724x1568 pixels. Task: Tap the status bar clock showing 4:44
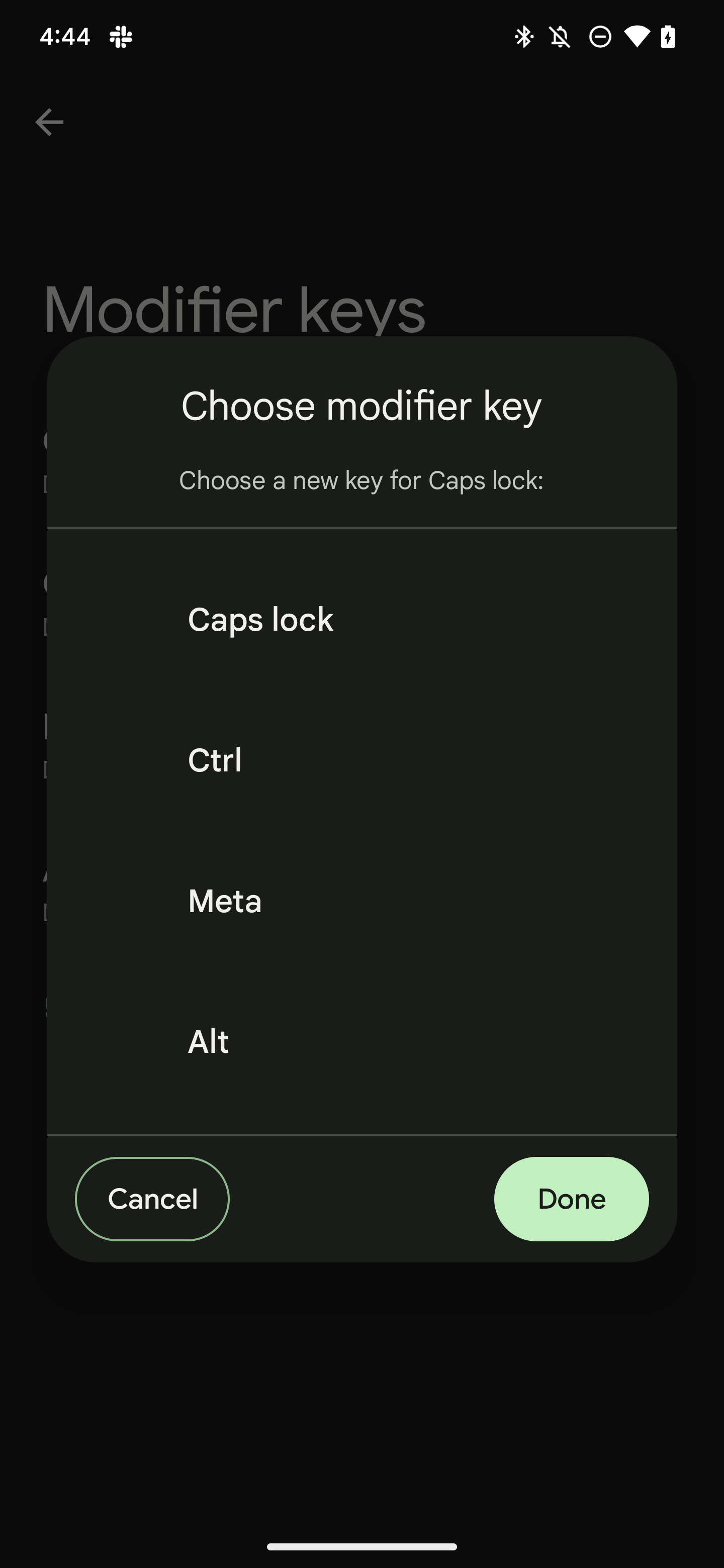click(64, 37)
